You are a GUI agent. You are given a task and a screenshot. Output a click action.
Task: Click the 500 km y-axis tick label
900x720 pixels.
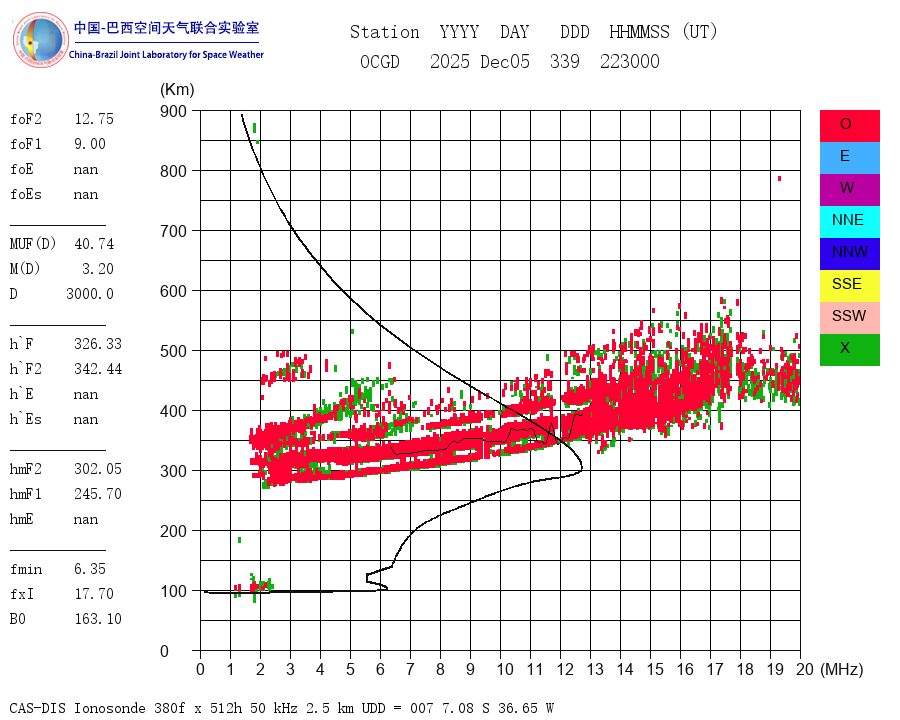point(173,351)
